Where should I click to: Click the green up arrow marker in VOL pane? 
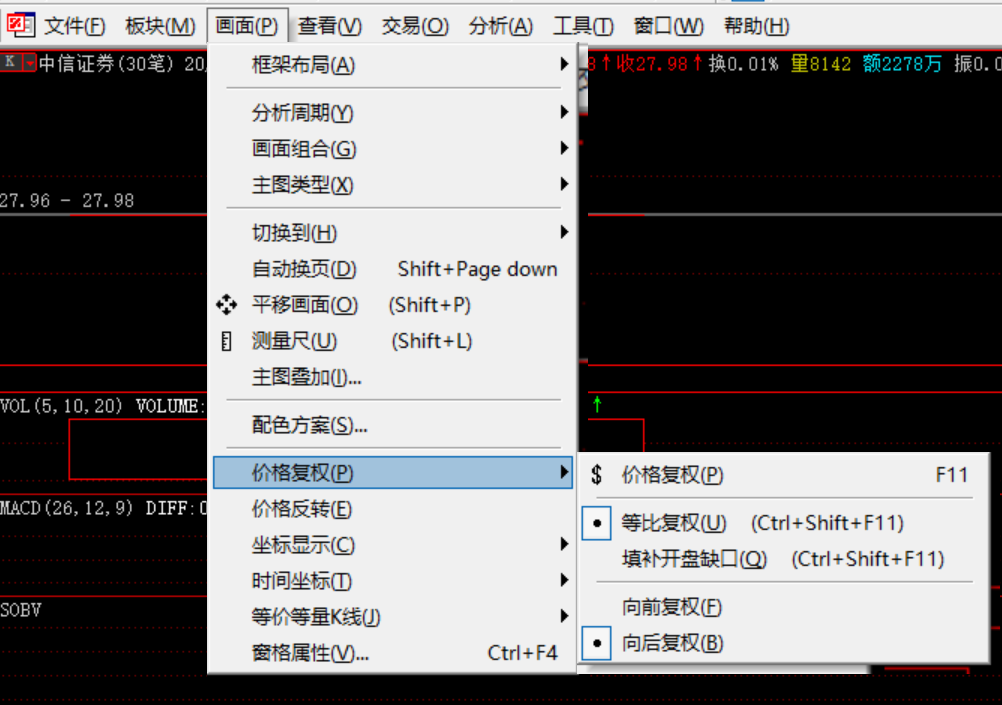[x=597, y=404]
